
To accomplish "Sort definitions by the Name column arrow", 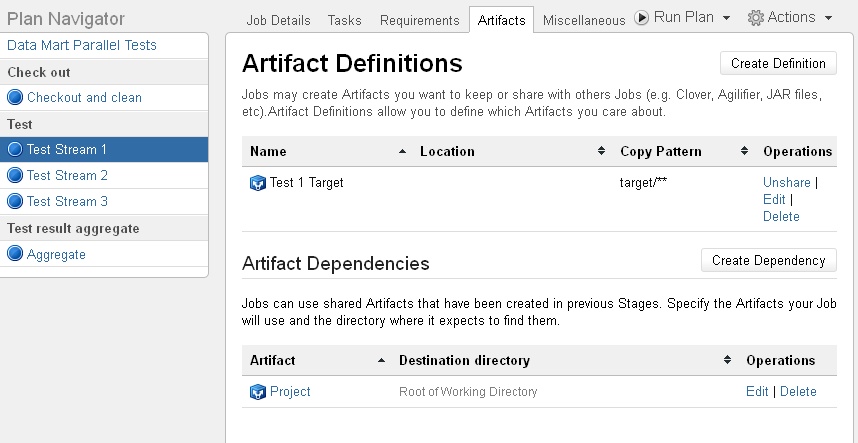I will [x=402, y=151].
